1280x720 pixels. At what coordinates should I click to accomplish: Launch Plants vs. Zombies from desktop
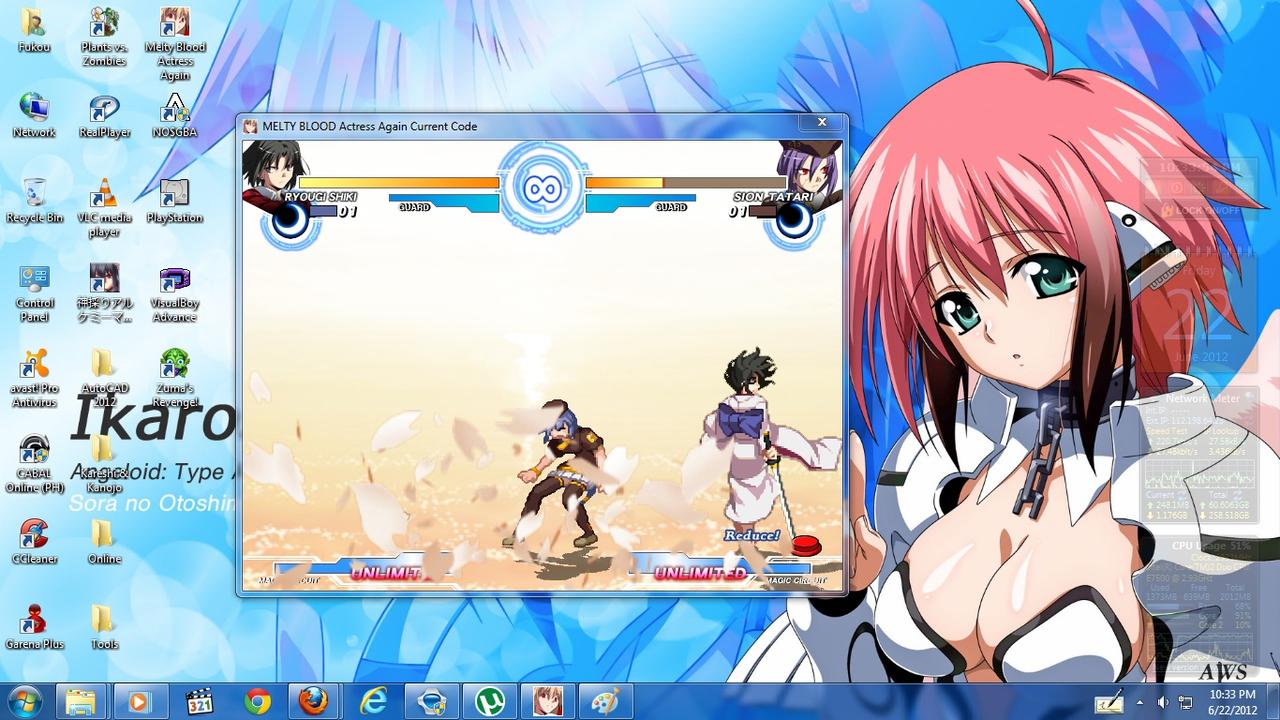[104, 27]
